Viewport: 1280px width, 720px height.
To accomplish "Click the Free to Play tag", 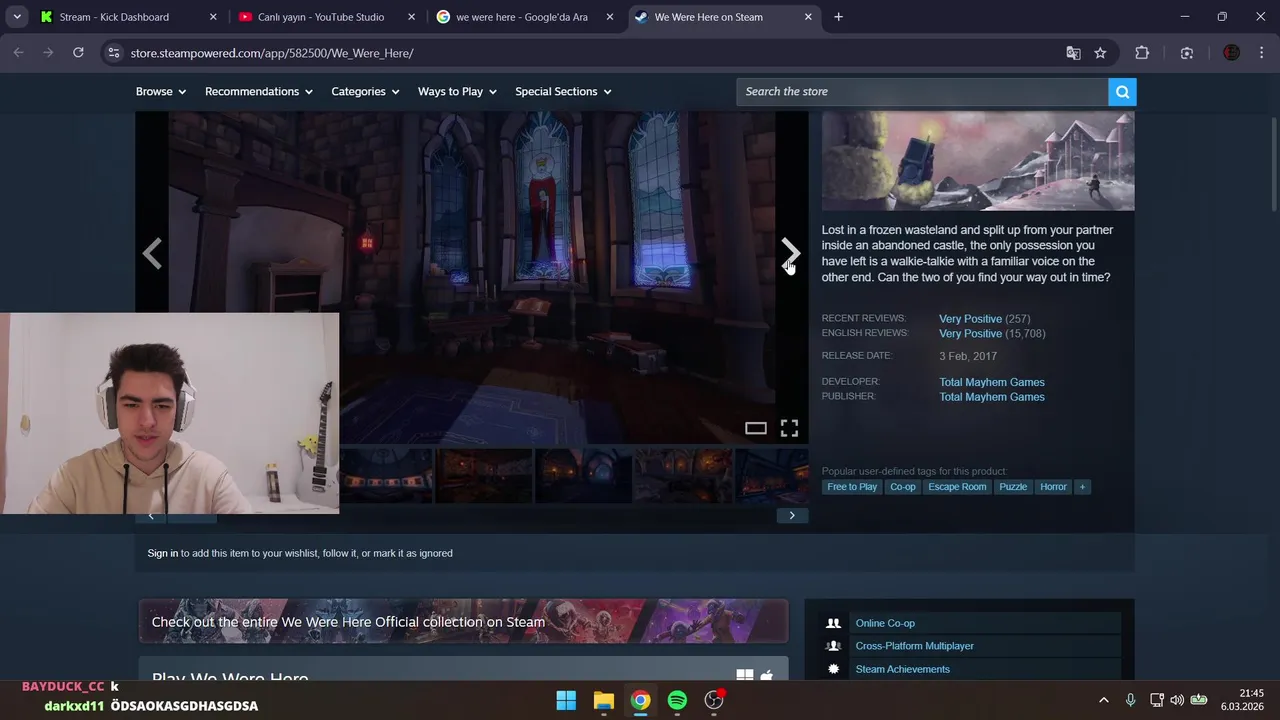I will tap(852, 487).
